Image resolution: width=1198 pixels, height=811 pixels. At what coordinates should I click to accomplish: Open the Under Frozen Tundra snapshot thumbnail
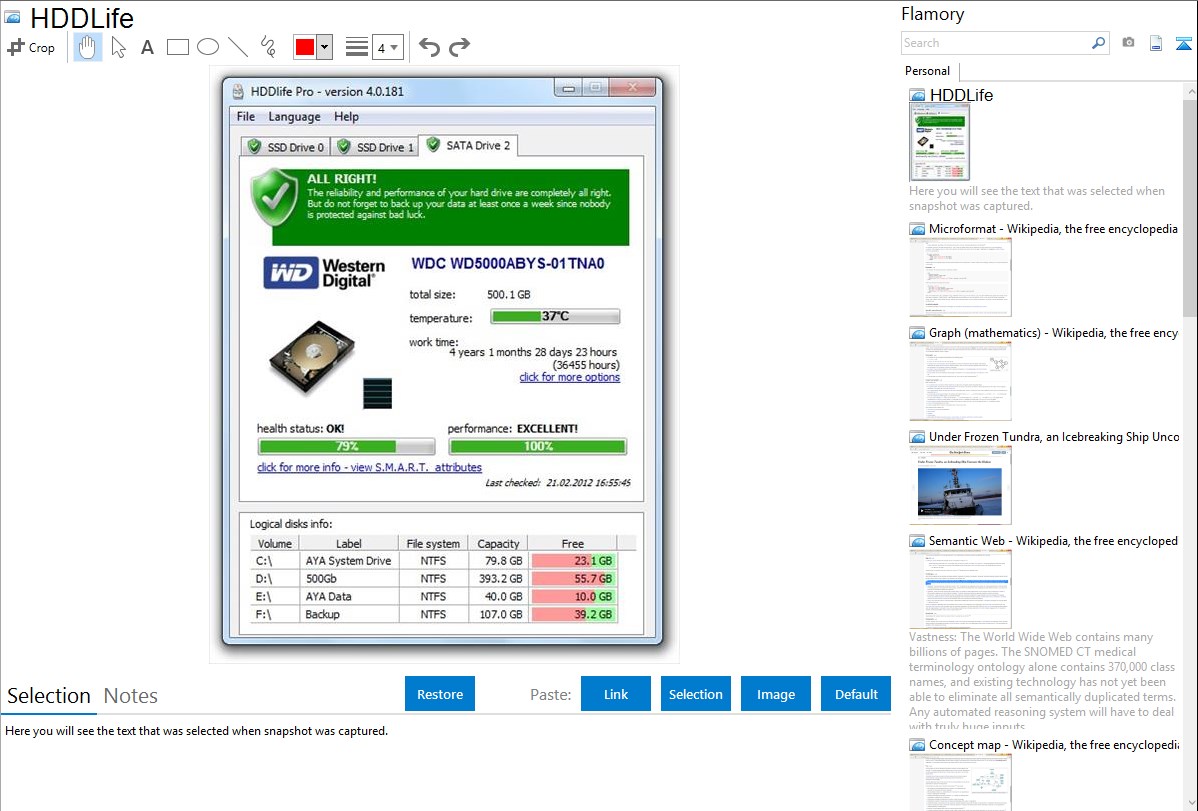pyautogui.click(x=960, y=485)
